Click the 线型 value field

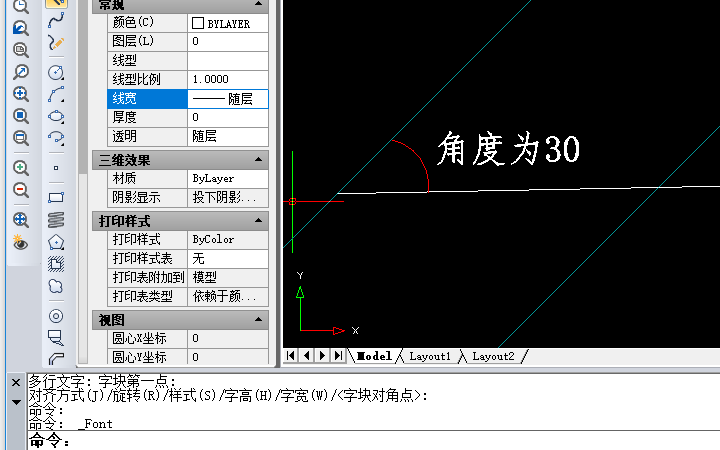click(228, 61)
